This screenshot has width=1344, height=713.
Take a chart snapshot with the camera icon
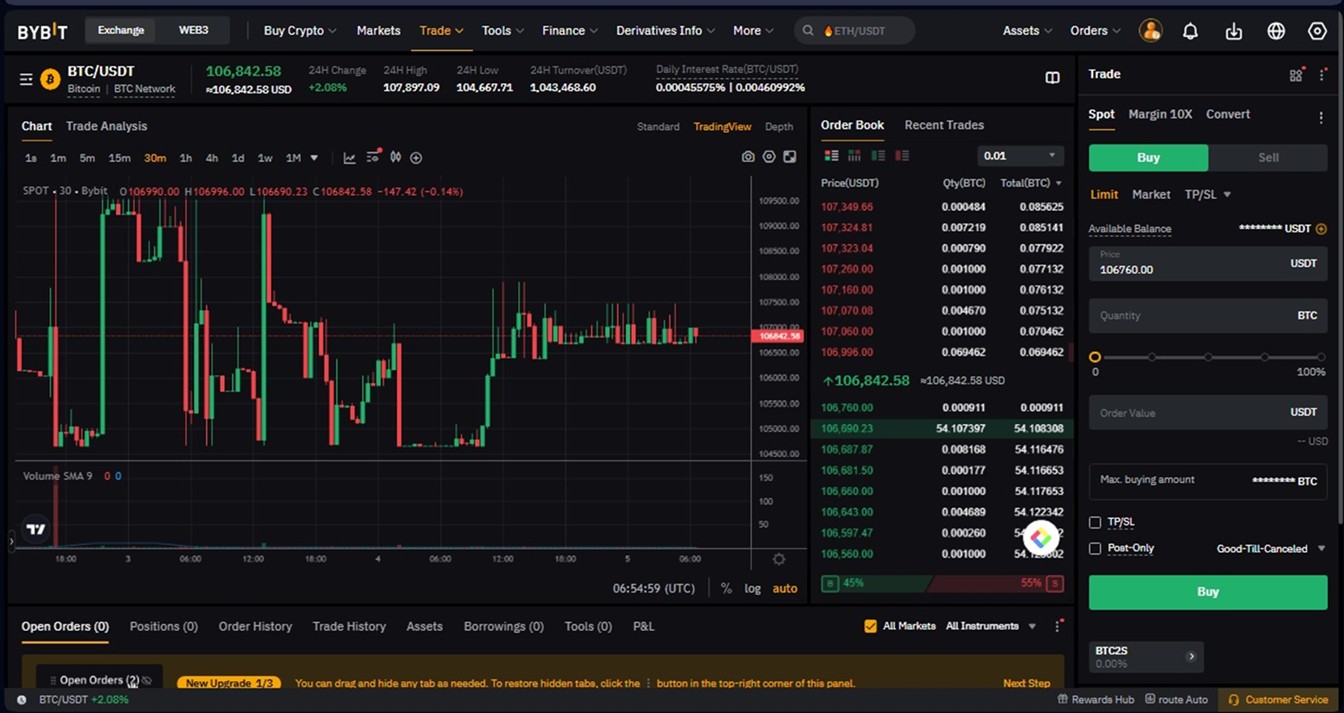coord(748,157)
